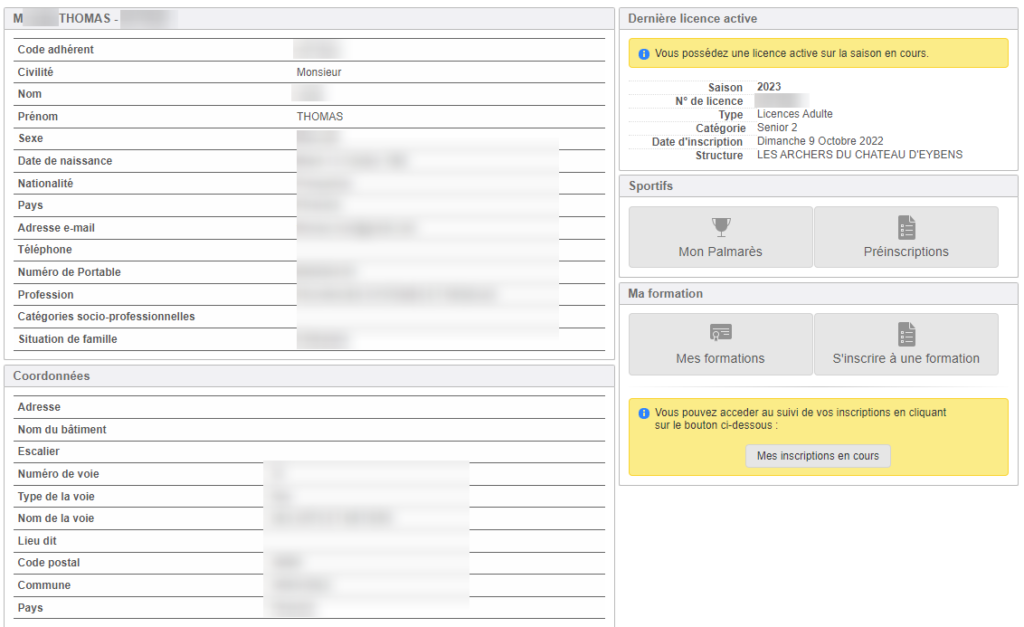This screenshot has height=627, width=1024.
Task: Click the Senior 2 category value
Action: [x=777, y=128]
